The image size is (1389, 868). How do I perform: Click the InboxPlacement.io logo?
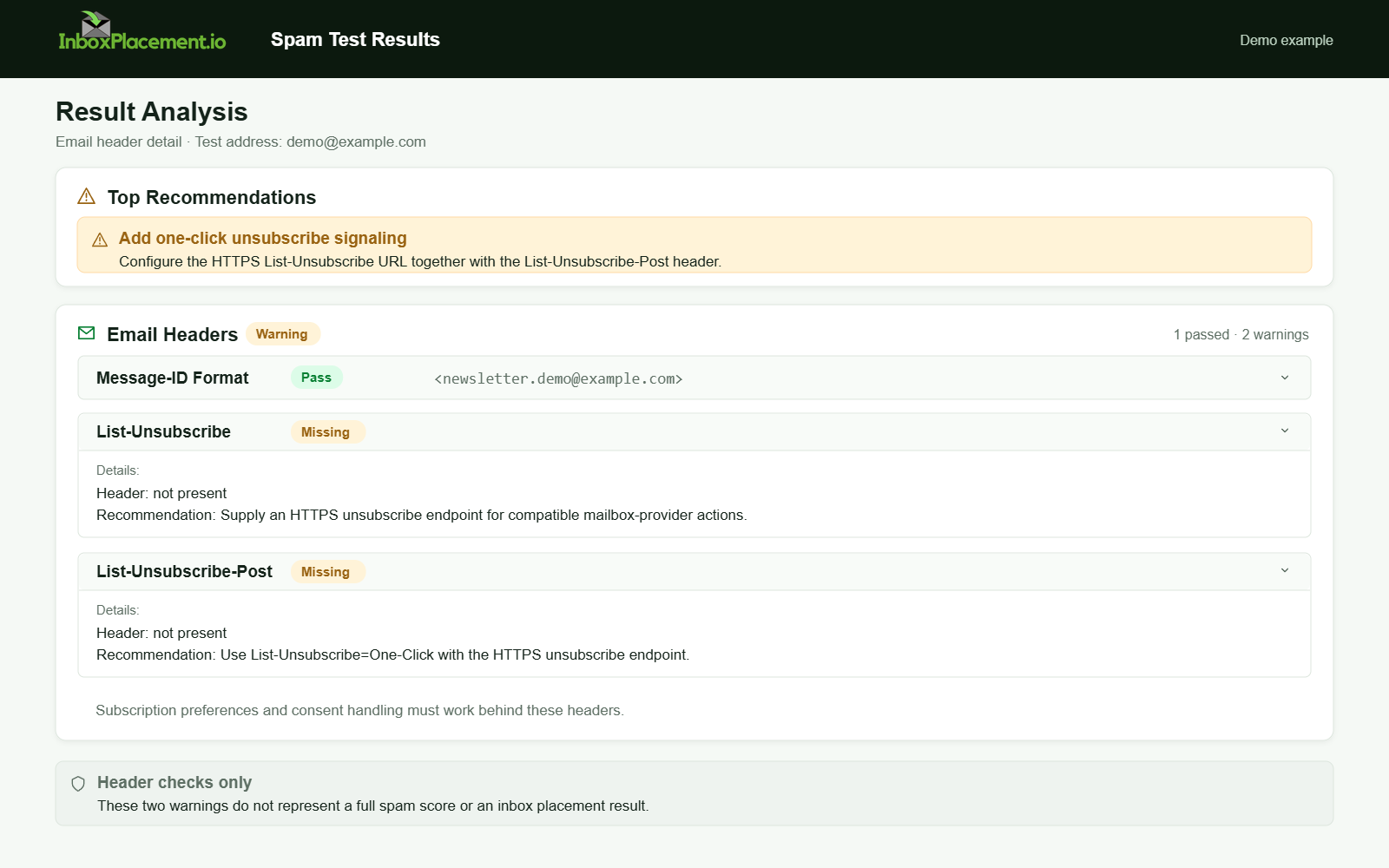point(142,31)
